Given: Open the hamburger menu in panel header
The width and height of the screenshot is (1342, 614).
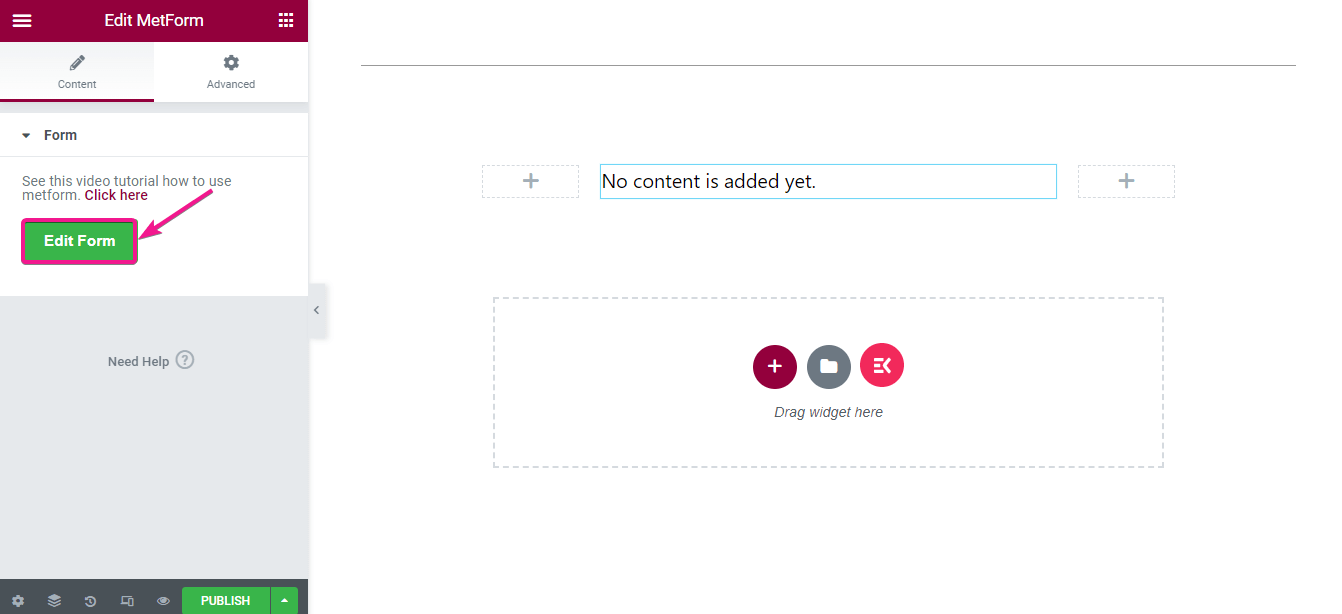Looking at the screenshot, I should (22, 21).
